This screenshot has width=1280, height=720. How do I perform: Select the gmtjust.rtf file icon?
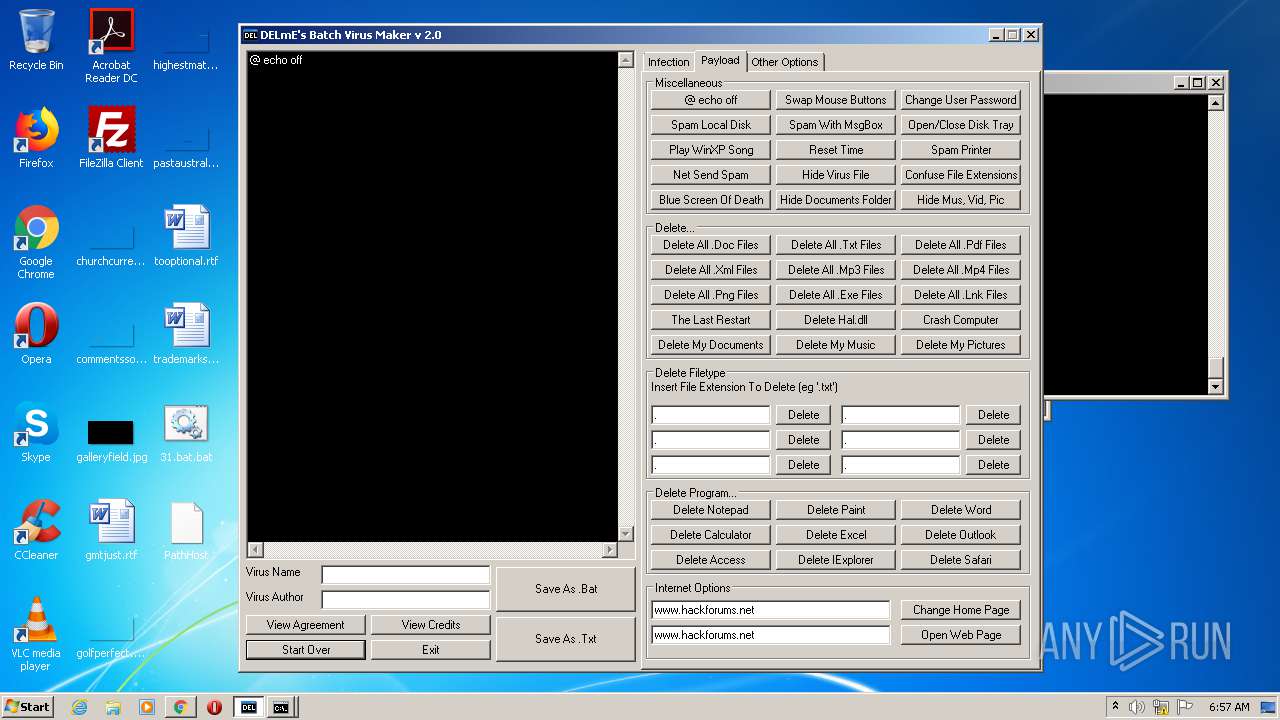coord(111,530)
